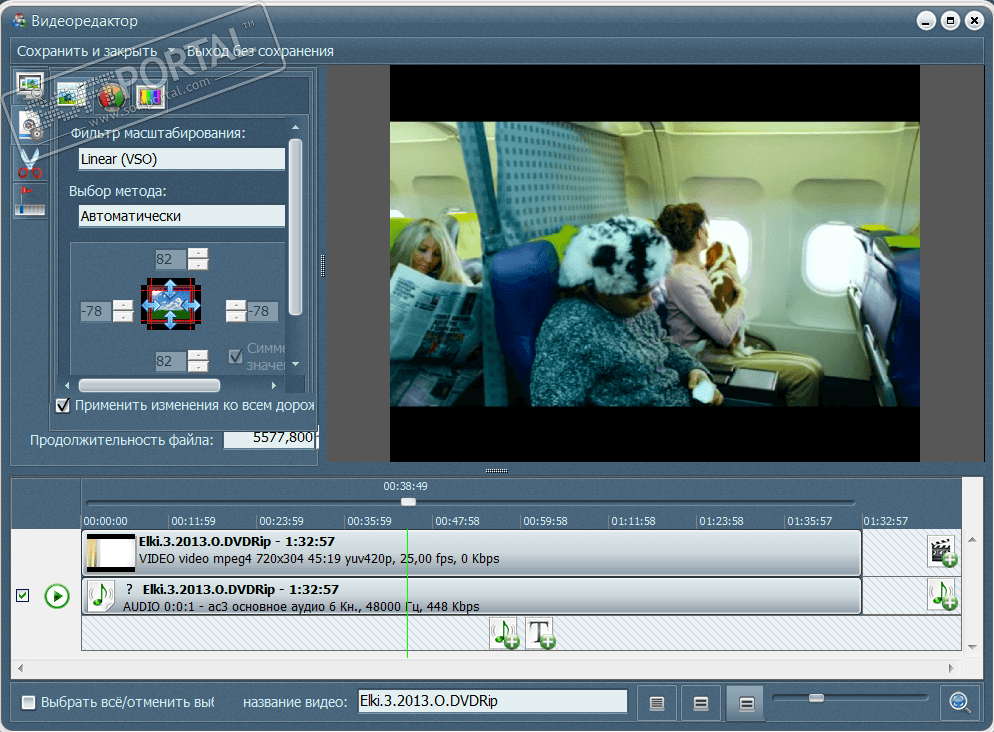Click settings panel scroll up arrow
The height and width of the screenshot is (732, 994).
pos(295,128)
